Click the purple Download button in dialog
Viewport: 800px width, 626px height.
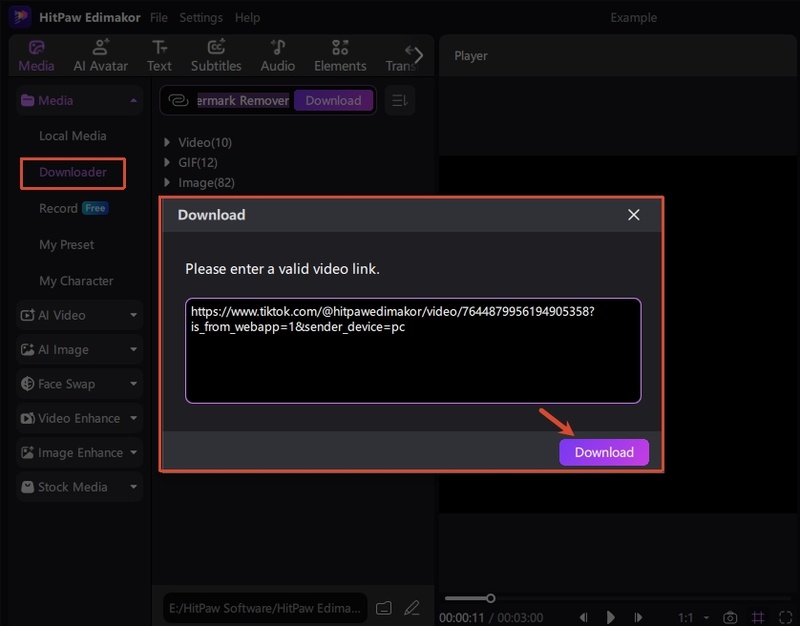(x=604, y=452)
